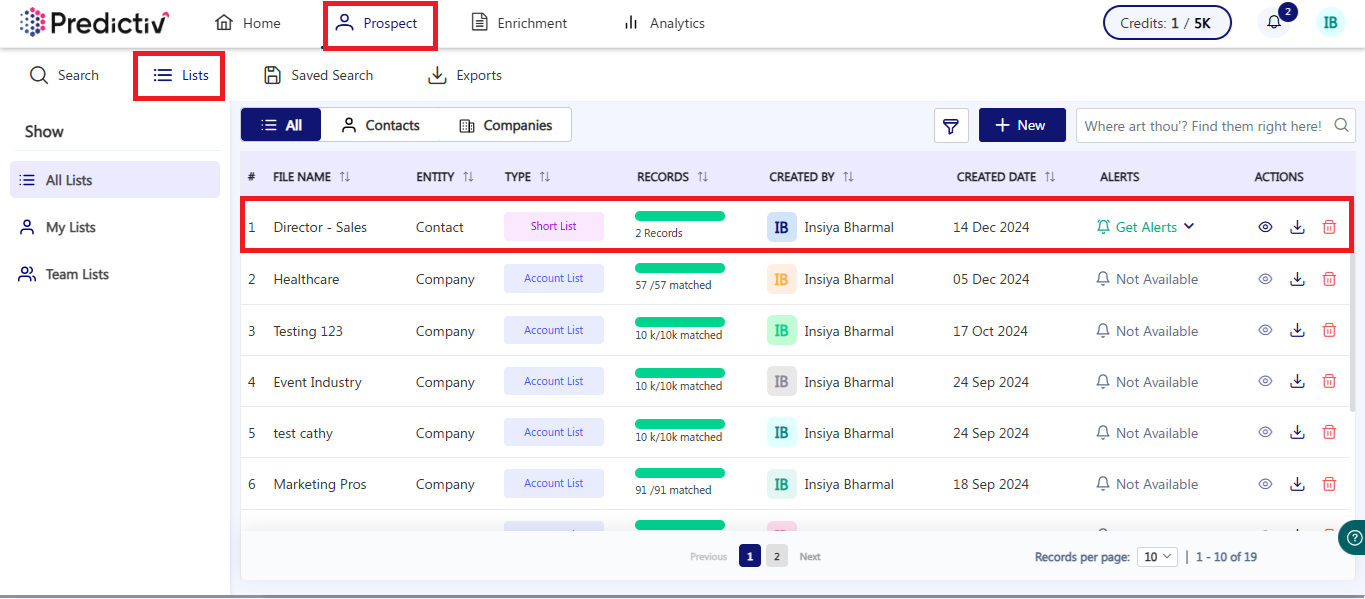Delete the Healthcare list

pyautogui.click(x=1329, y=279)
